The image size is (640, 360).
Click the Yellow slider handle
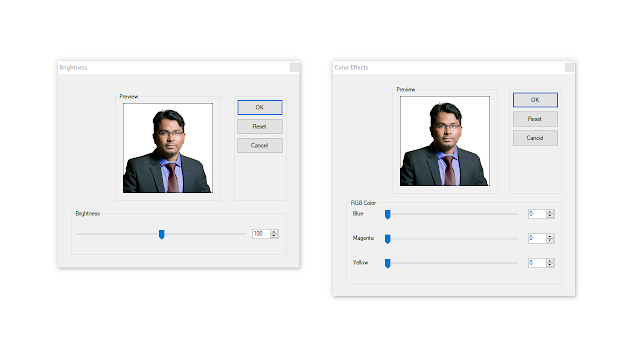point(388,263)
